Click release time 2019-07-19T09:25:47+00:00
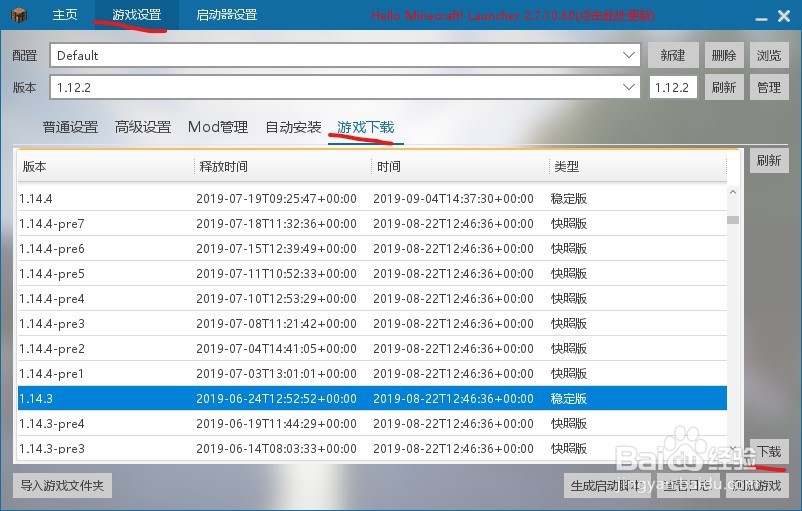The image size is (802, 511). (276, 198)
